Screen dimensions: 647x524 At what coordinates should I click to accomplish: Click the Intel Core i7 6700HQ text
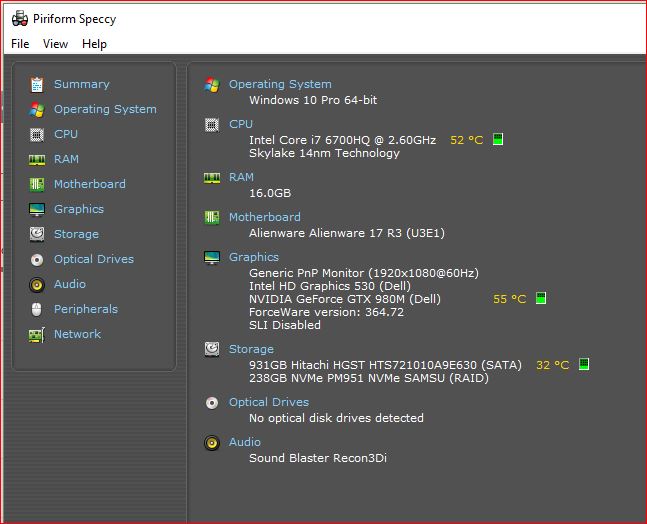[342, 140]
